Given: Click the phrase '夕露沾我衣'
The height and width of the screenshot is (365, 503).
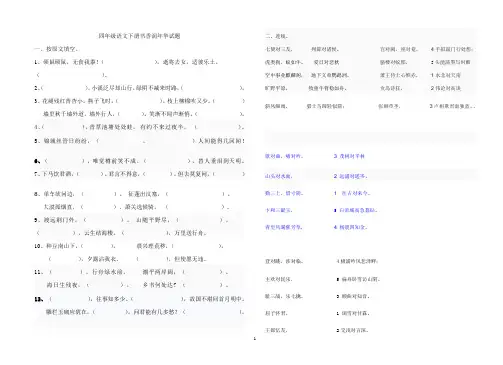Looking at the screenshot, I should click(x=102, y=259).
